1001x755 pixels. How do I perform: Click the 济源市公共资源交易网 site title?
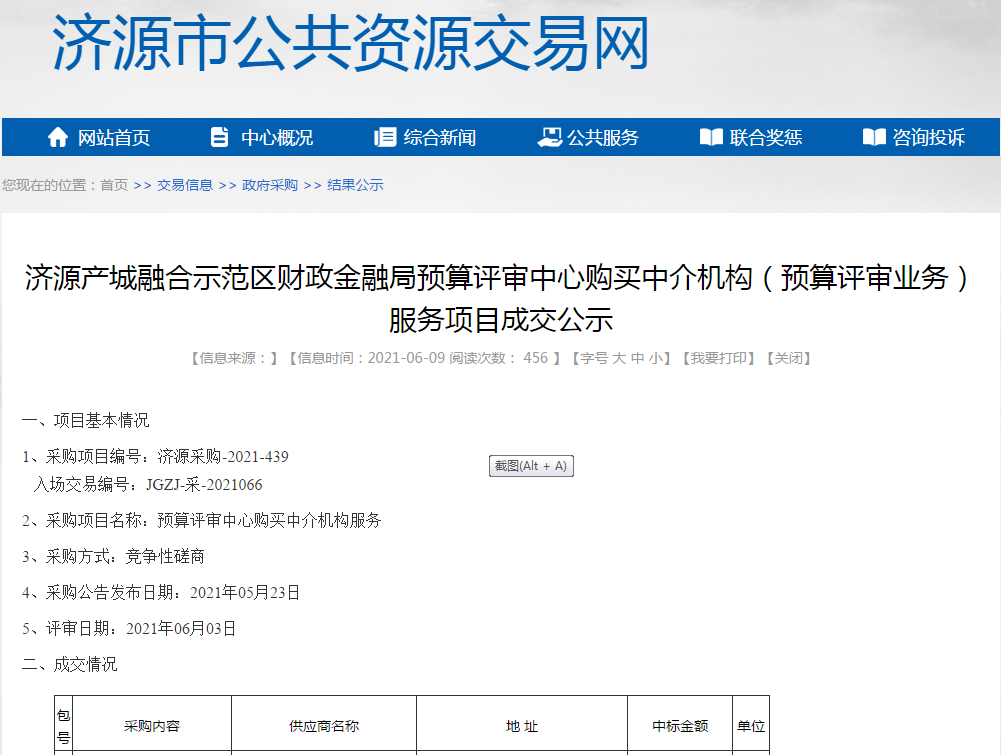(x=351, y=43)
